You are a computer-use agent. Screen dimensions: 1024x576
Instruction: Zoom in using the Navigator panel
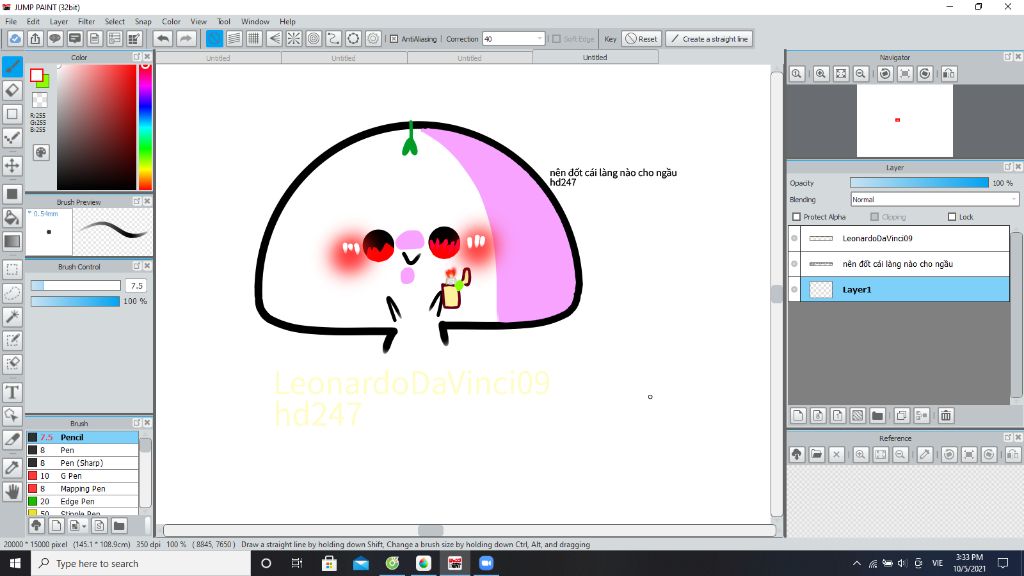point(821,74)
